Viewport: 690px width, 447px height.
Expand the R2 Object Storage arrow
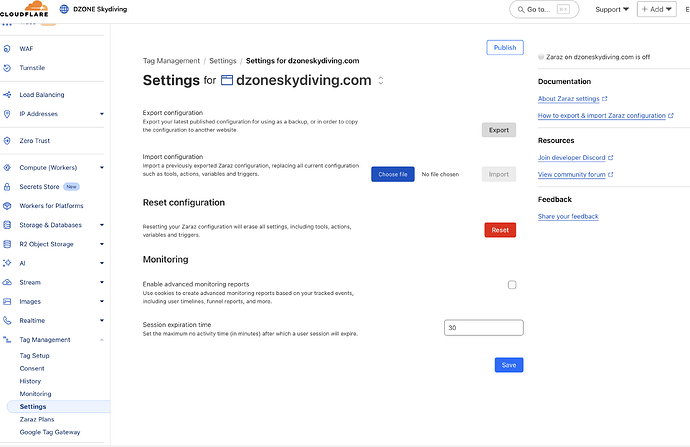tap(102, 244)
